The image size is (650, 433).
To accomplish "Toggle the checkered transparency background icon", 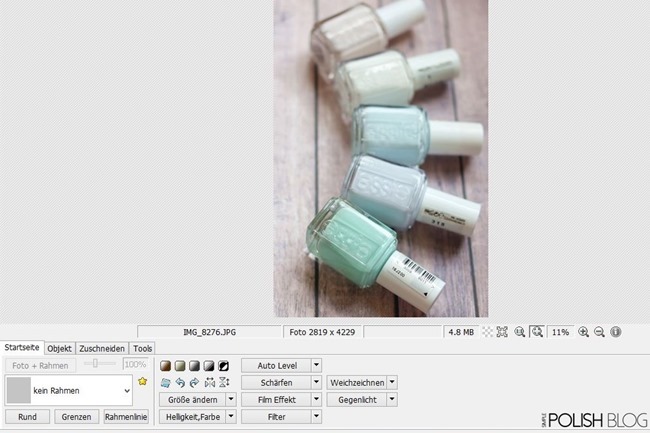I will coord(488,332).
